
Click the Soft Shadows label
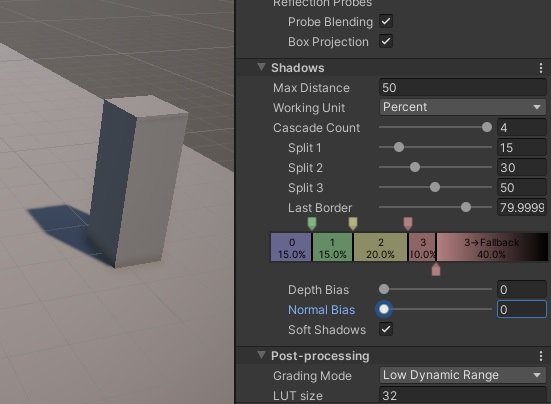[327, 330]
